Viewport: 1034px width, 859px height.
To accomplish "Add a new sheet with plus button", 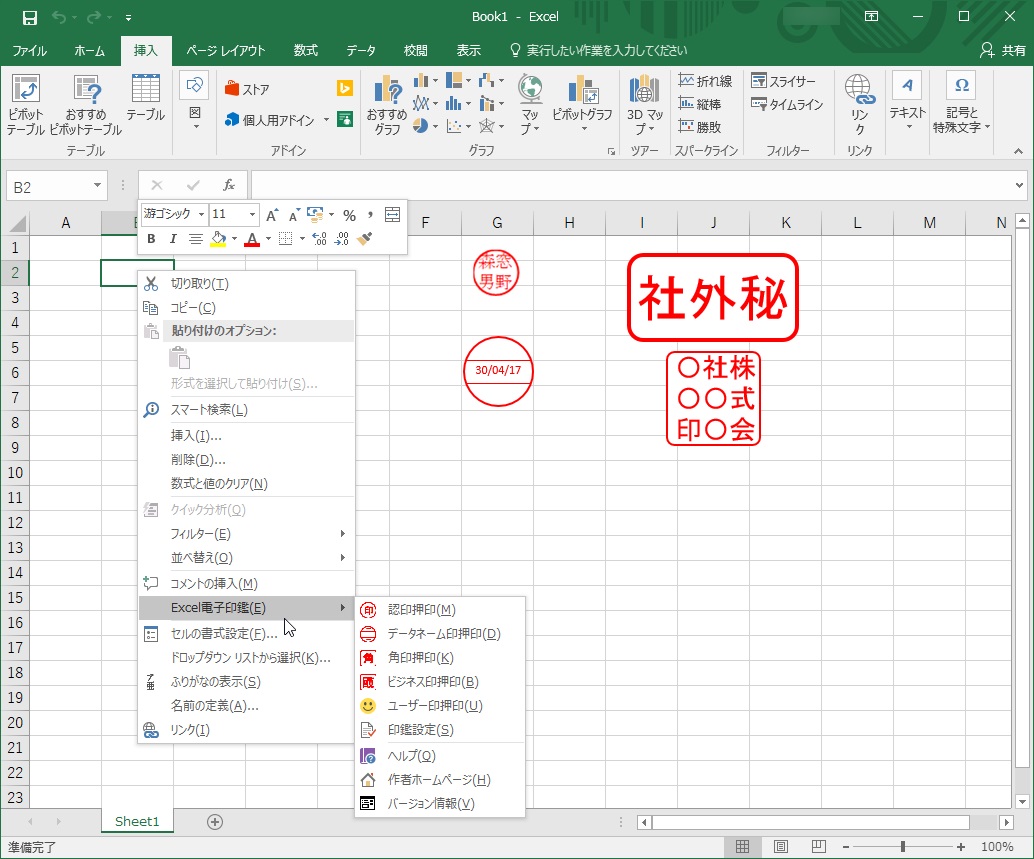I will coord(214,822).
